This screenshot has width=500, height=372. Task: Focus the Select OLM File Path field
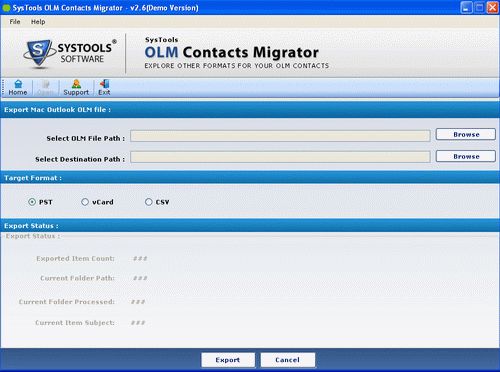[x=280, y=136]
